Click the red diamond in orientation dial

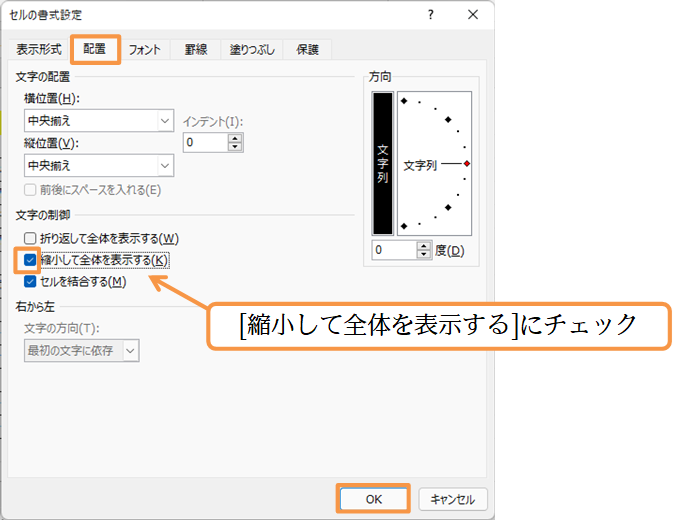click(467, 164)
